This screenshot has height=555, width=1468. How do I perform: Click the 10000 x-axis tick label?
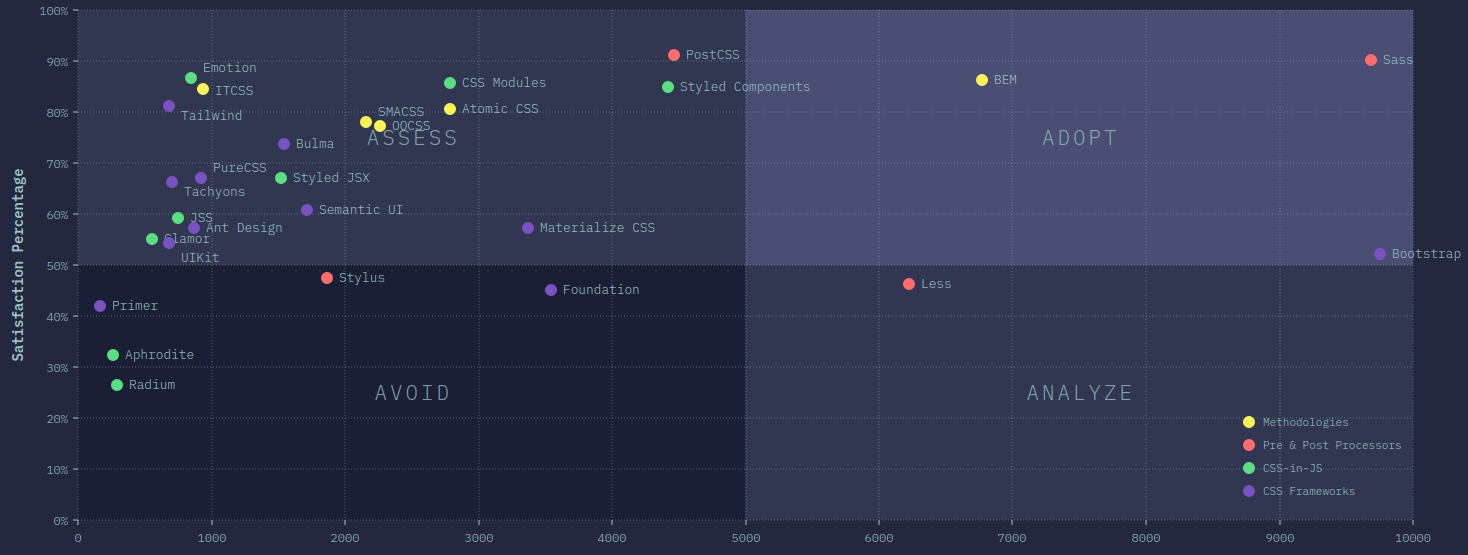click(1413, 538)
